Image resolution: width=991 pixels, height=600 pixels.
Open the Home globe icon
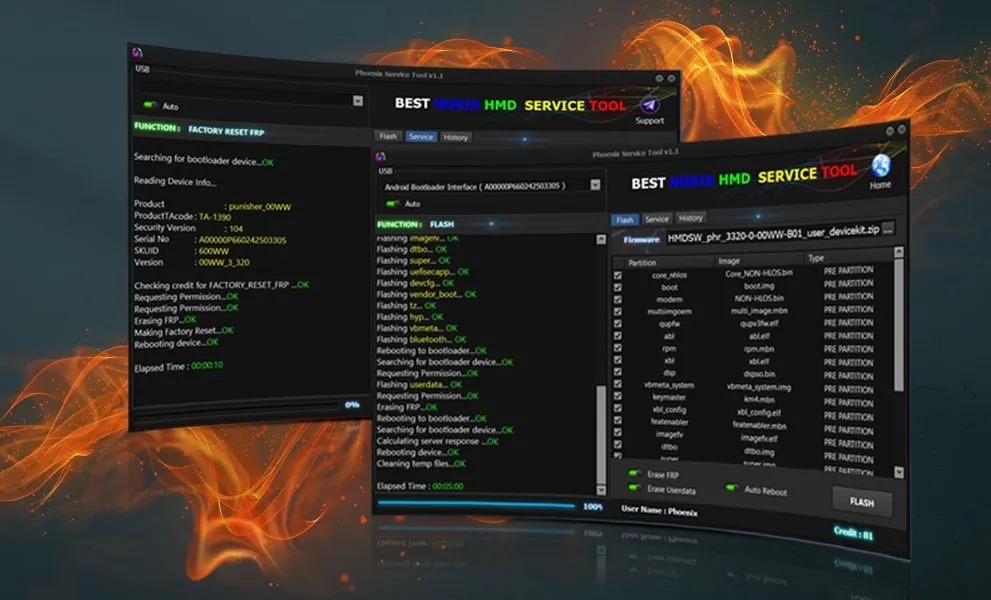click(x=880, y=167)
